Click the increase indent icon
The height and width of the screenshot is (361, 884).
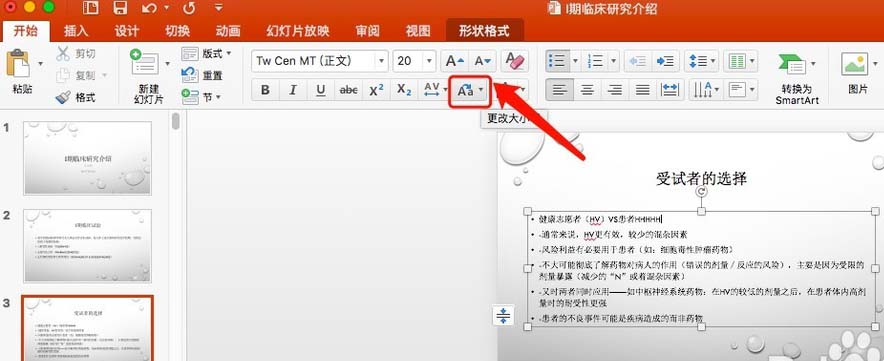click(x=666, y=61)
